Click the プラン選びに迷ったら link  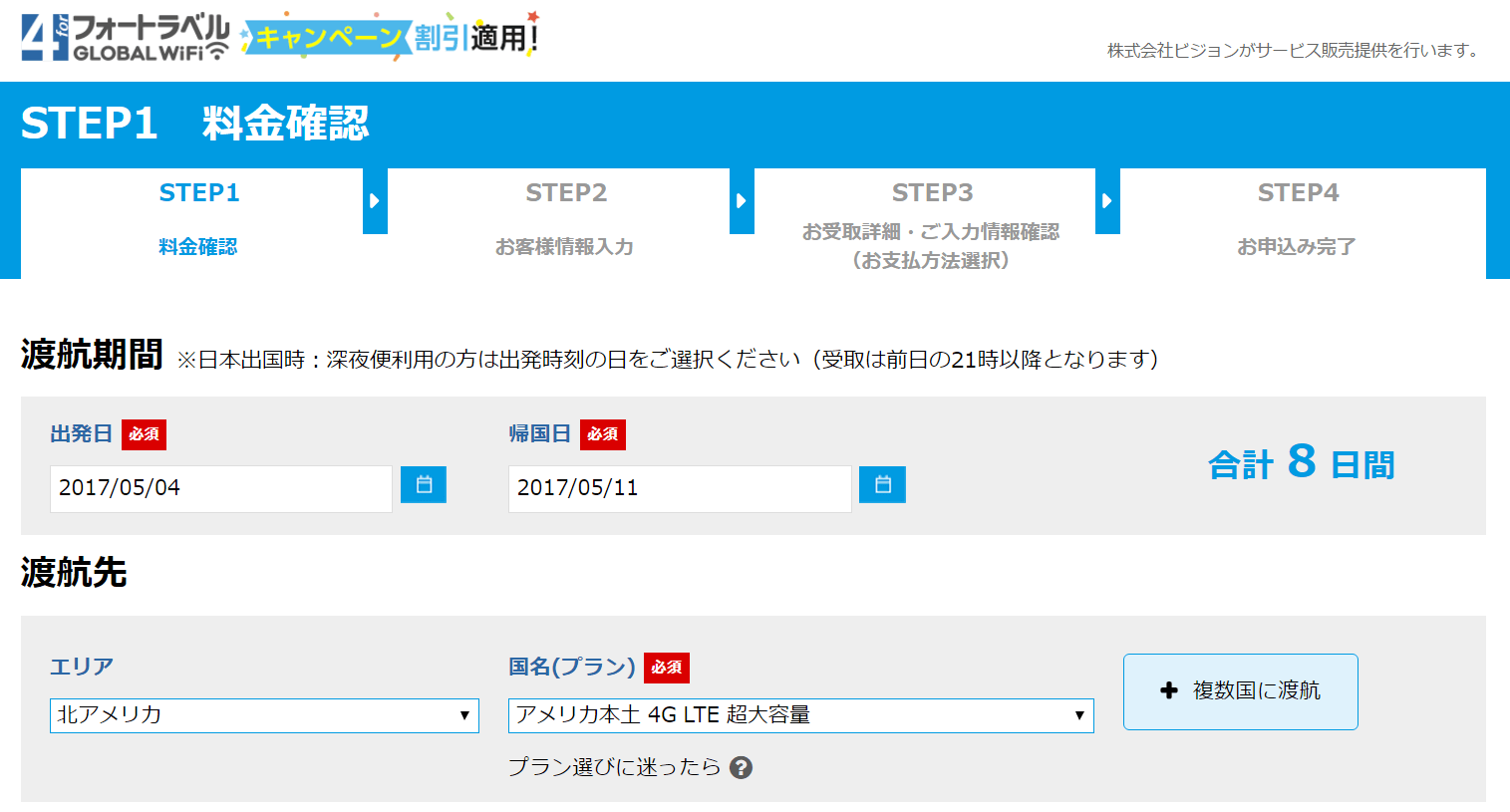point(614,767)
